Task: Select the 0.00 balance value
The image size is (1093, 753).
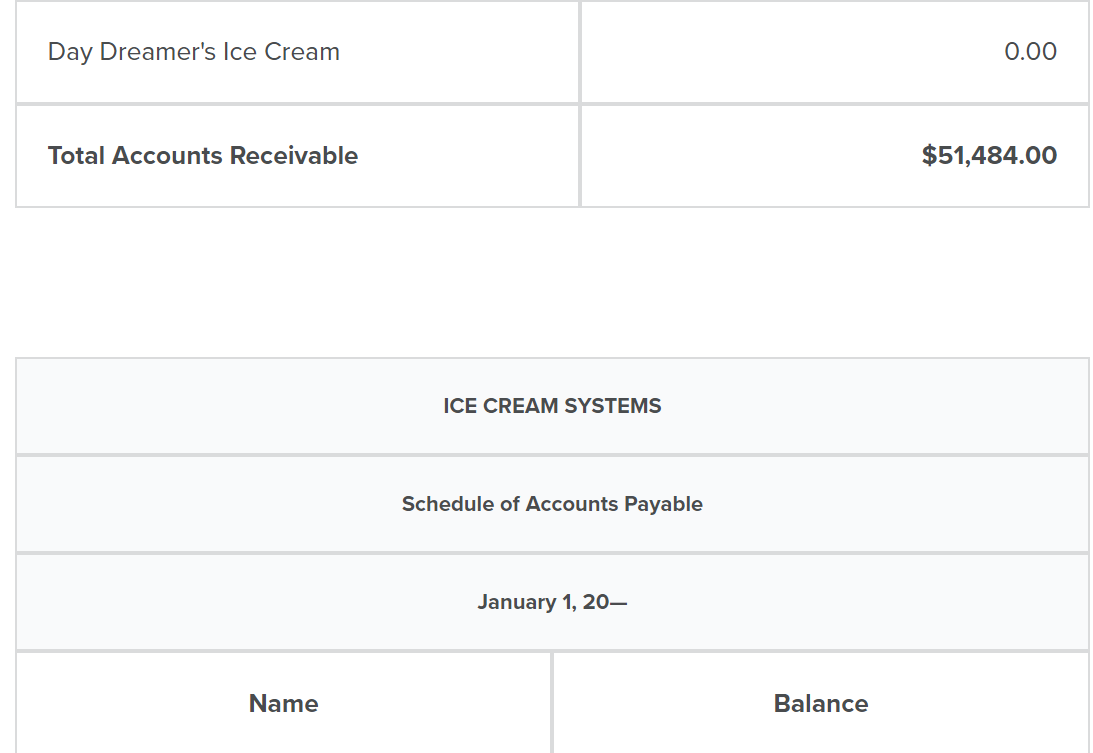Action: (x=1030, y=52)
